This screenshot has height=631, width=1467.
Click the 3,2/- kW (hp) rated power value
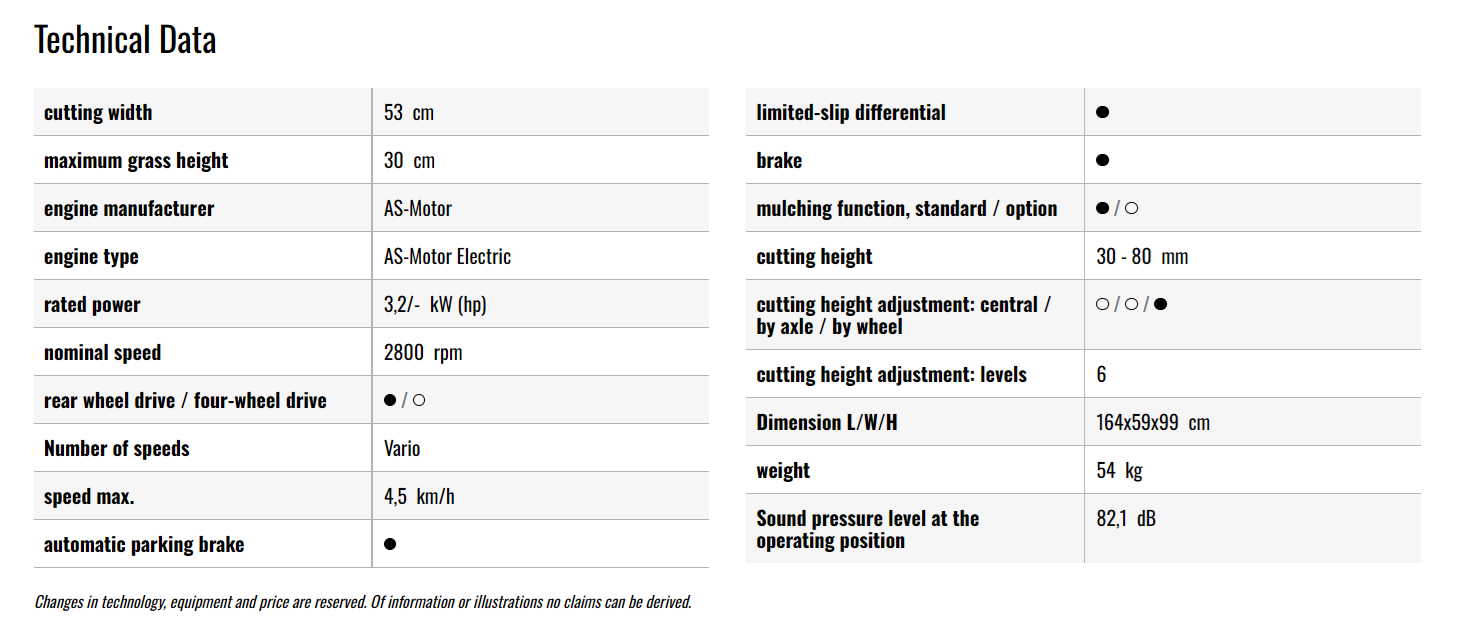pyautogui.click(x=435, y=304)
